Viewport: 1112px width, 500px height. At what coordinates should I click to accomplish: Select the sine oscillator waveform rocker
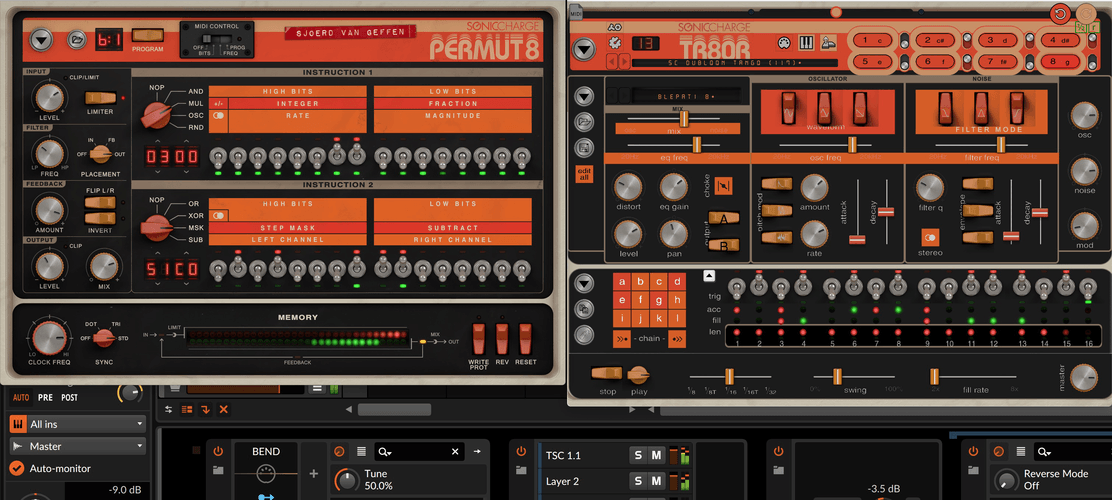(791, 109)
